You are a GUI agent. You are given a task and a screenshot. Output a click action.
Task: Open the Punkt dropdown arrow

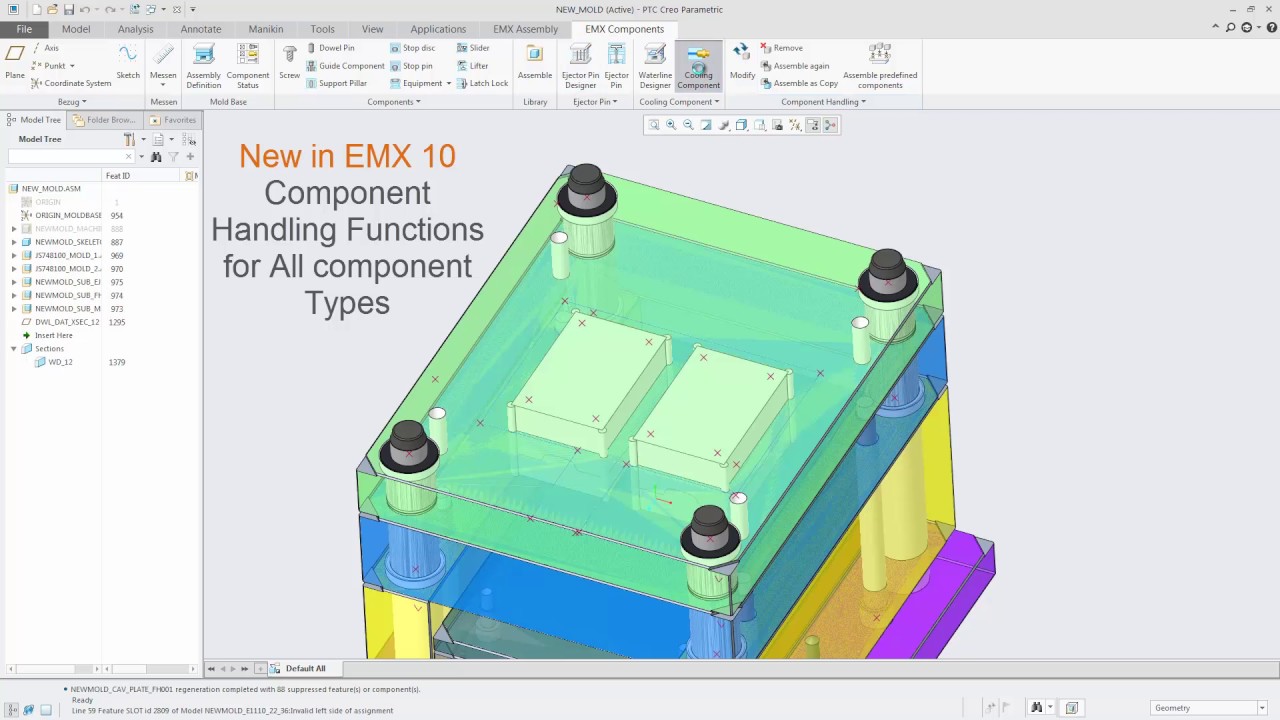[72, 67]
